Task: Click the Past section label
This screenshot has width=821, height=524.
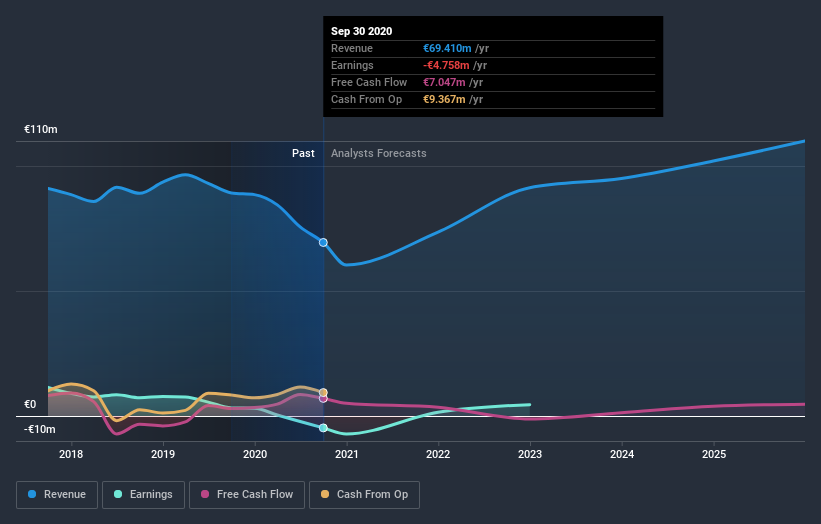Action: 303,153
